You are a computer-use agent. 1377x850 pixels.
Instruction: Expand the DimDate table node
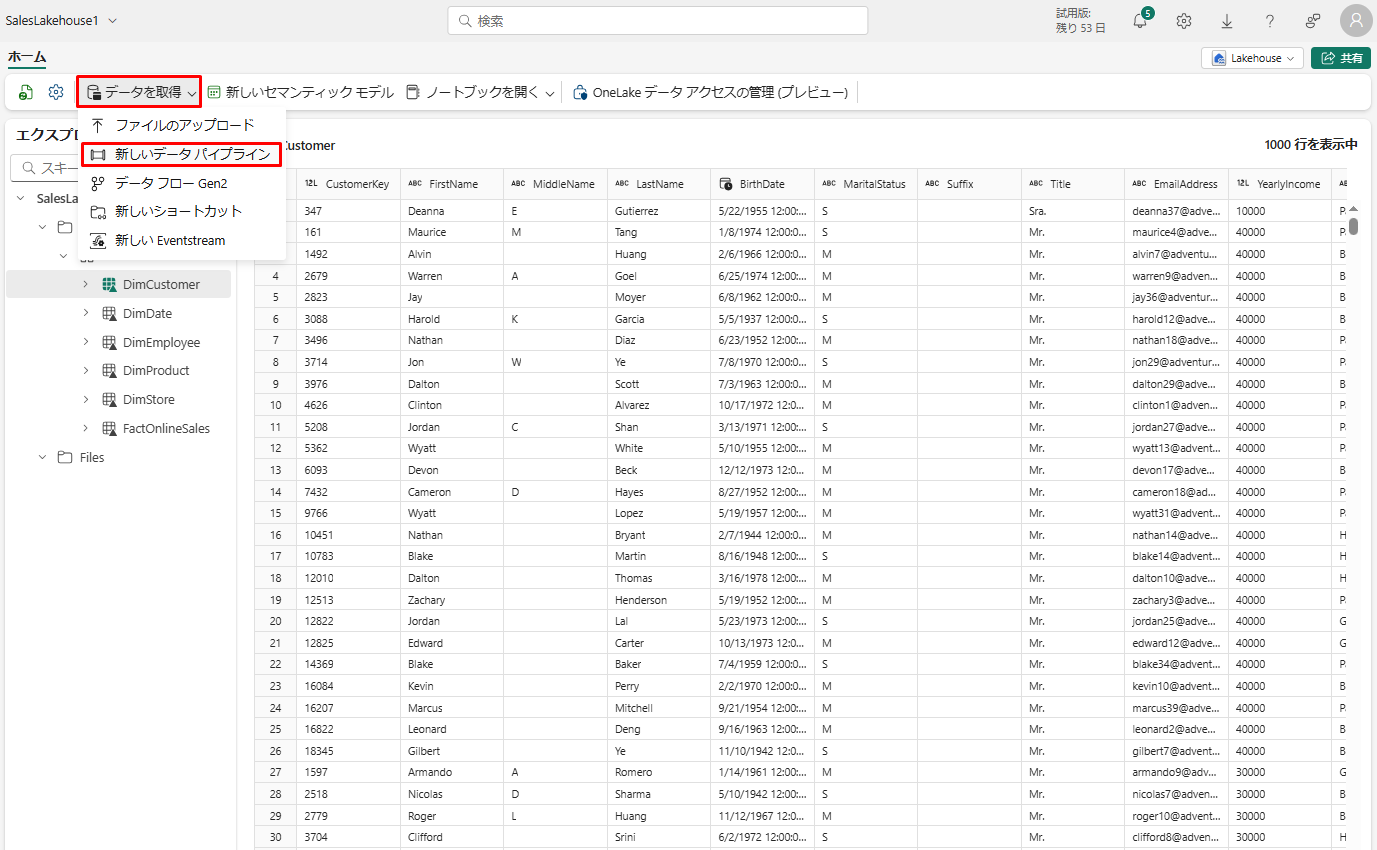[x=86, y=314]
